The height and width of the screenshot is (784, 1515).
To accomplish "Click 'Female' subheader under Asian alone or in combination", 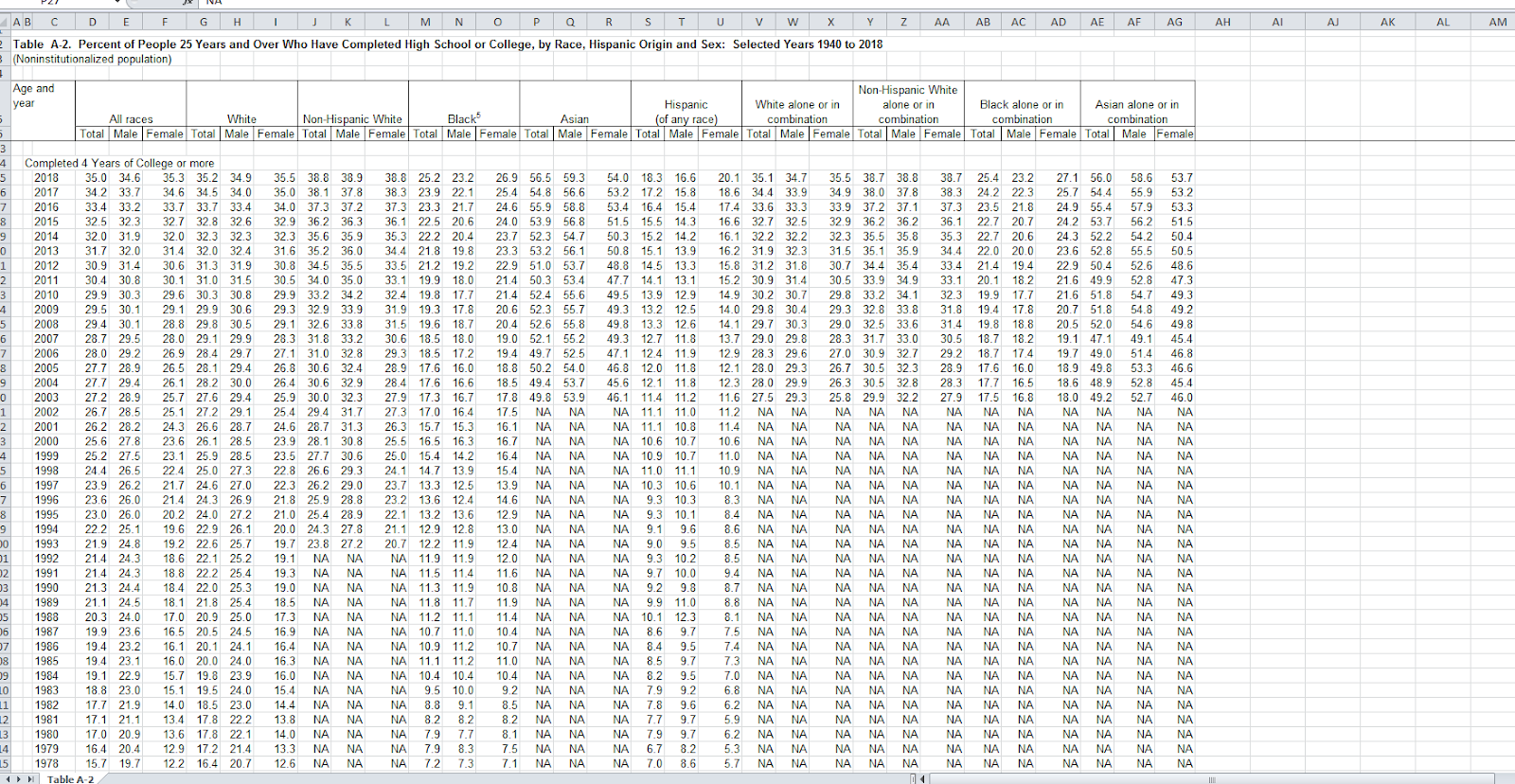I will click(x=1174, y=134).
